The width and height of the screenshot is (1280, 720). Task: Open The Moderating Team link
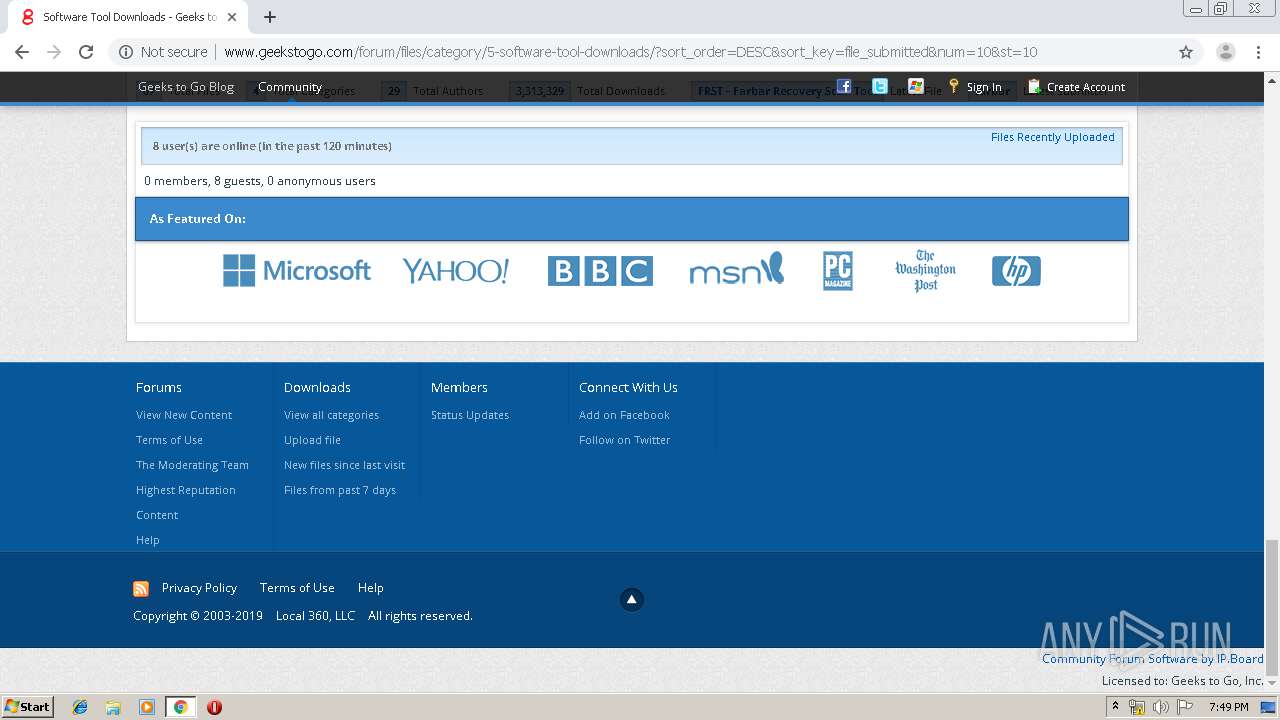pos(192,465)
